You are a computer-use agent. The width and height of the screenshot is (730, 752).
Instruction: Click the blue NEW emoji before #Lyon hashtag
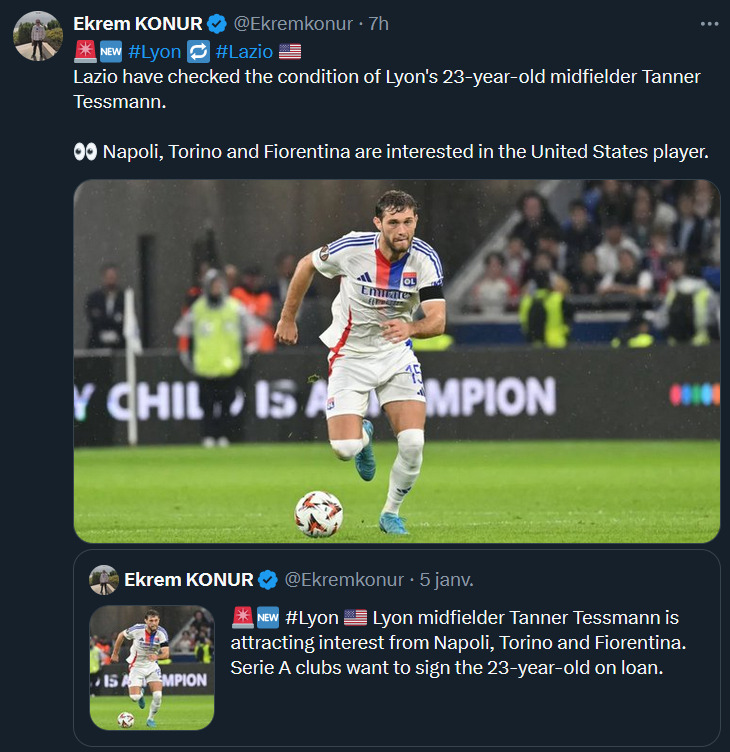coord(111,51)
